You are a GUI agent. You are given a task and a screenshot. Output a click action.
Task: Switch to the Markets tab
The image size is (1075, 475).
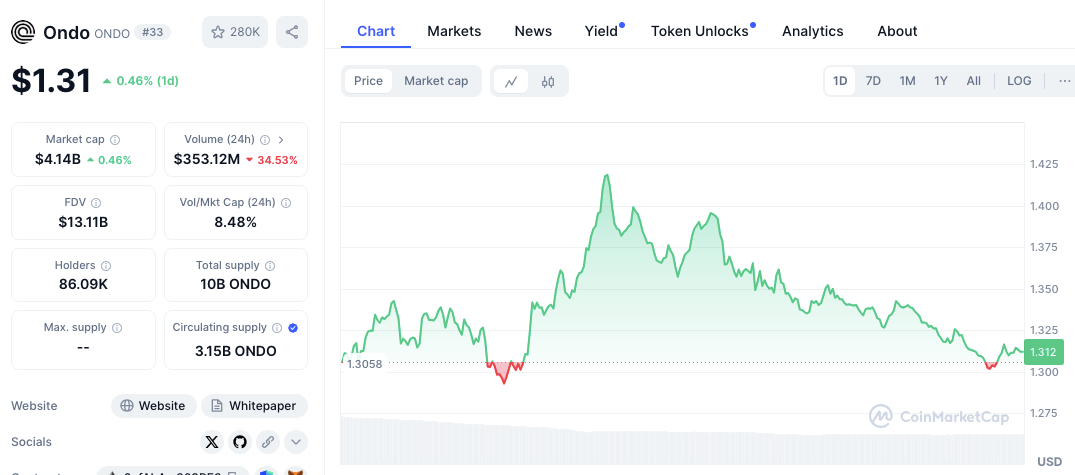click(454, 31)
